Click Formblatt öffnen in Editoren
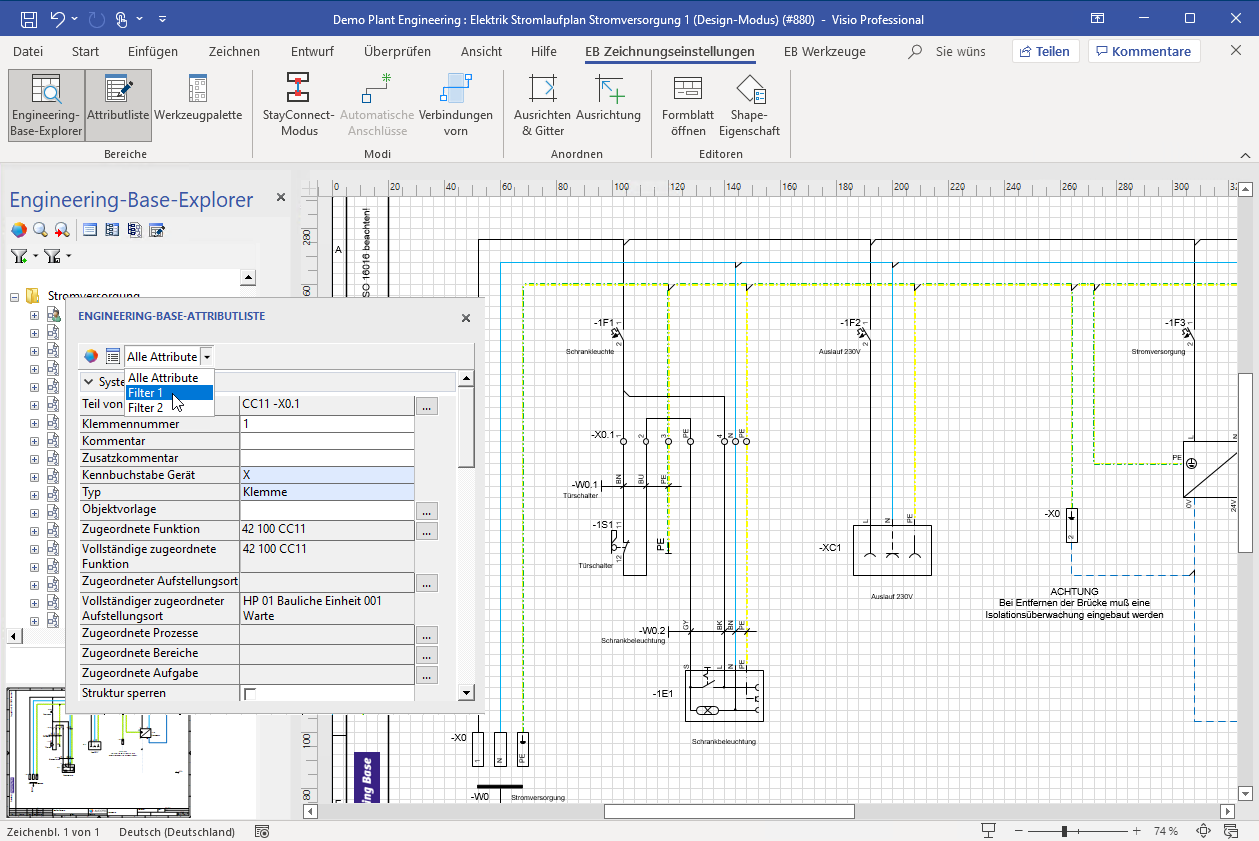 tap(687, 106)
